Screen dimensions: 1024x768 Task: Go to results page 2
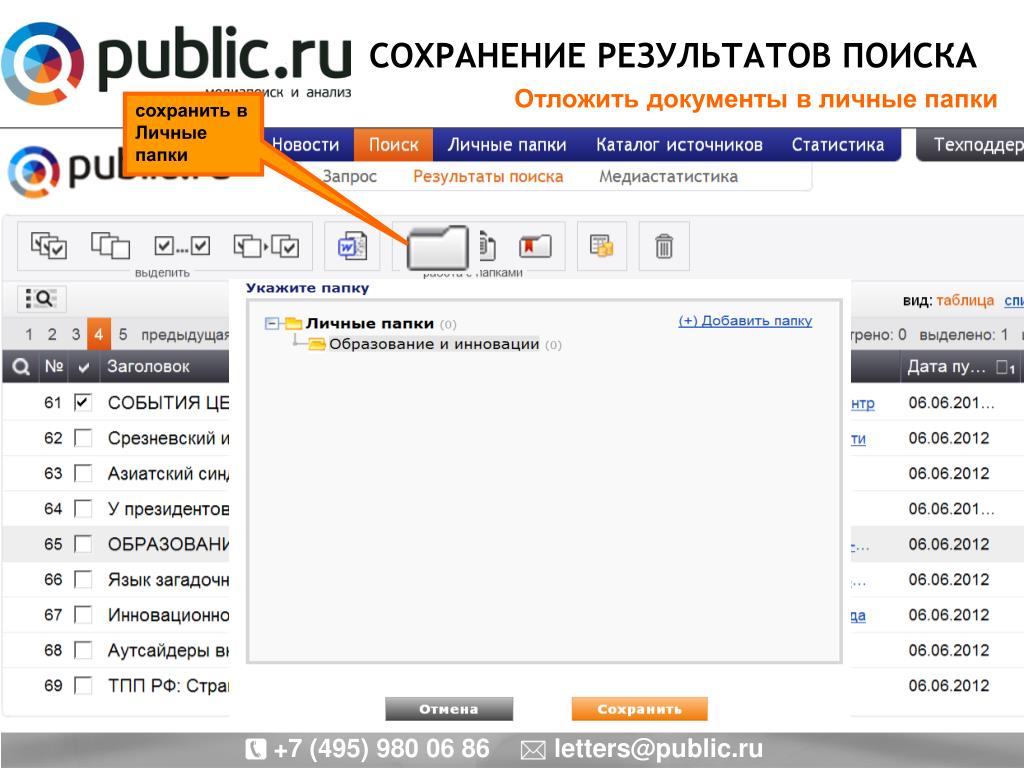(x=52, y=334)
